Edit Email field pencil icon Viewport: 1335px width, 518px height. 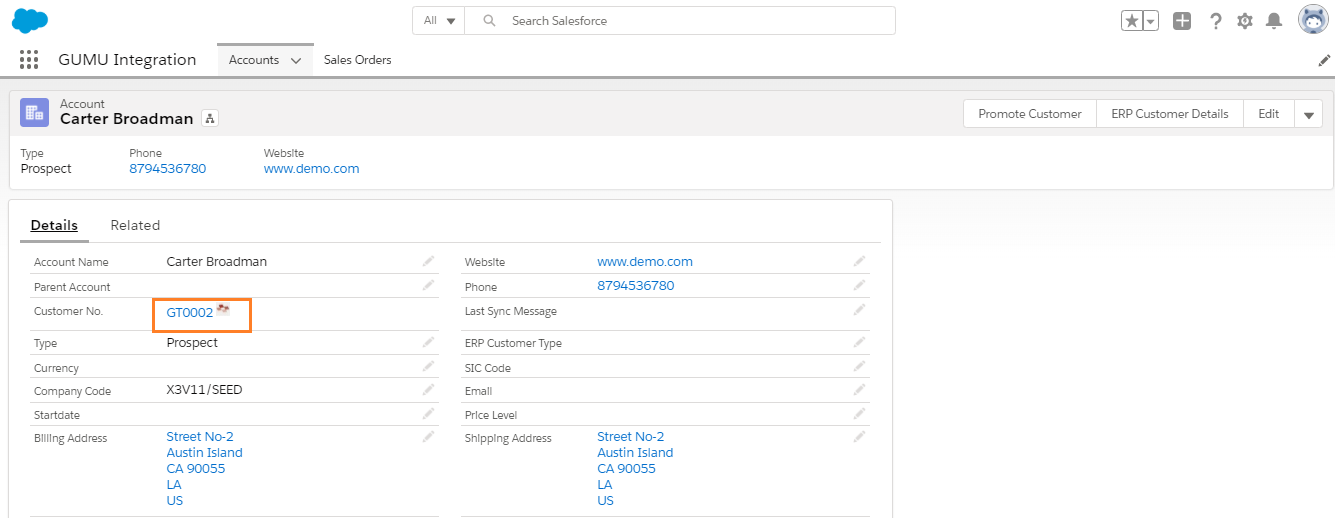(859, 390)
